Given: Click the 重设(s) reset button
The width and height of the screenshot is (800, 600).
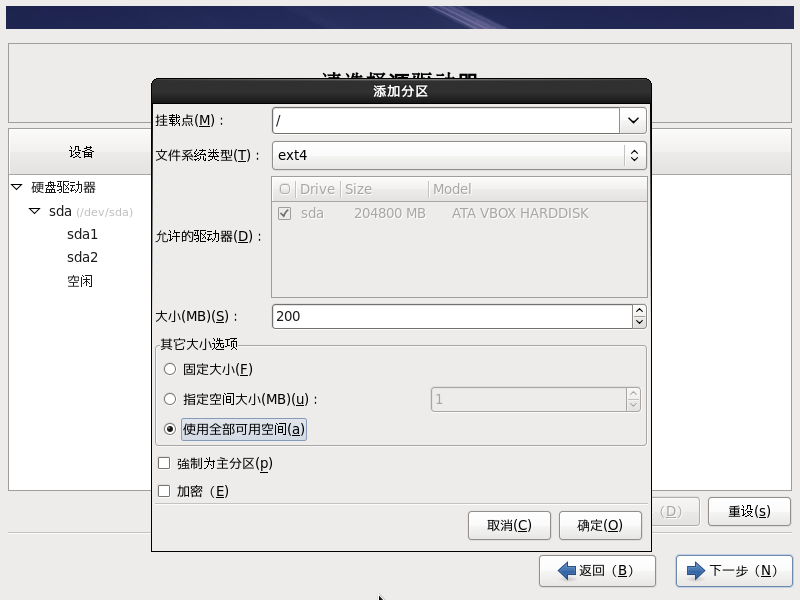Looking at the screenshot, I should [x=749, y=511].
